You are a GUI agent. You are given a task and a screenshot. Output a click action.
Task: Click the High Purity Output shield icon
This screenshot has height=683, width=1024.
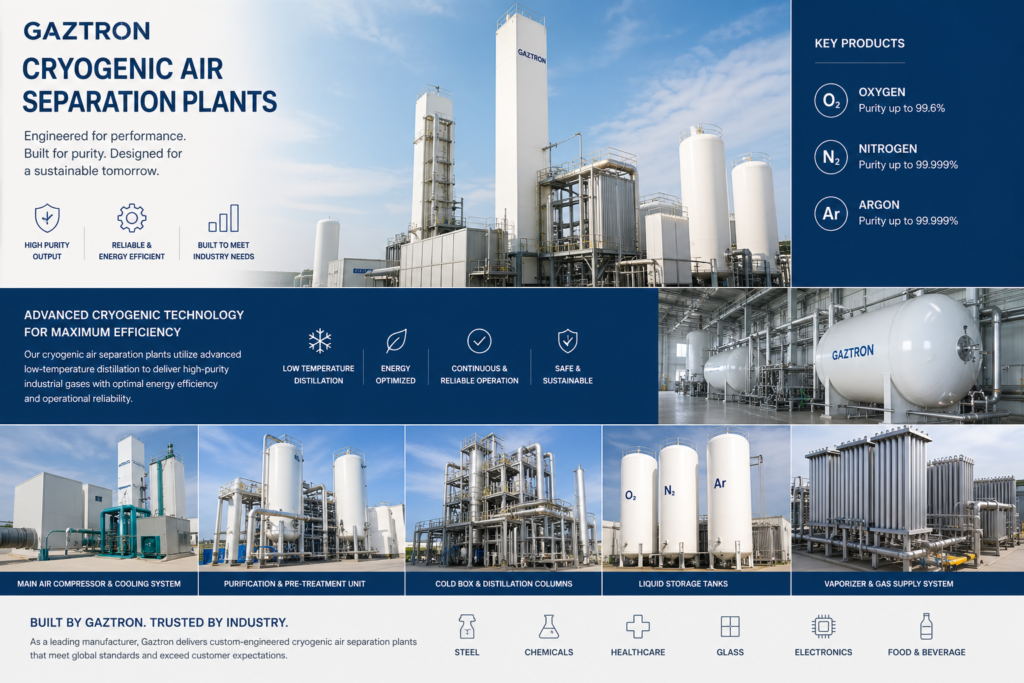coord(47,218)
